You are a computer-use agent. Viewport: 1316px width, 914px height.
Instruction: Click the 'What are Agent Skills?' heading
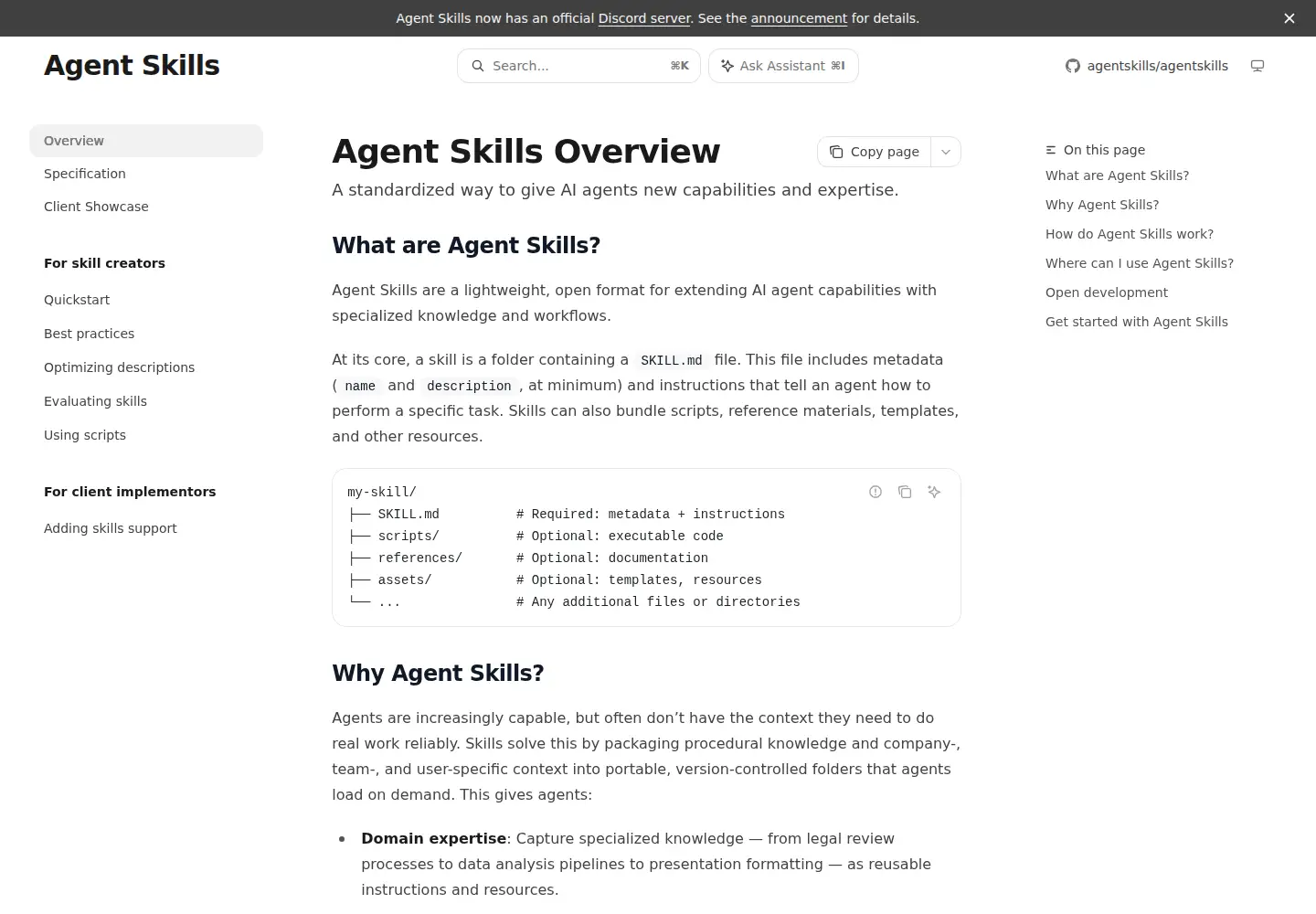pyautogui.click(x=466, y=245)
